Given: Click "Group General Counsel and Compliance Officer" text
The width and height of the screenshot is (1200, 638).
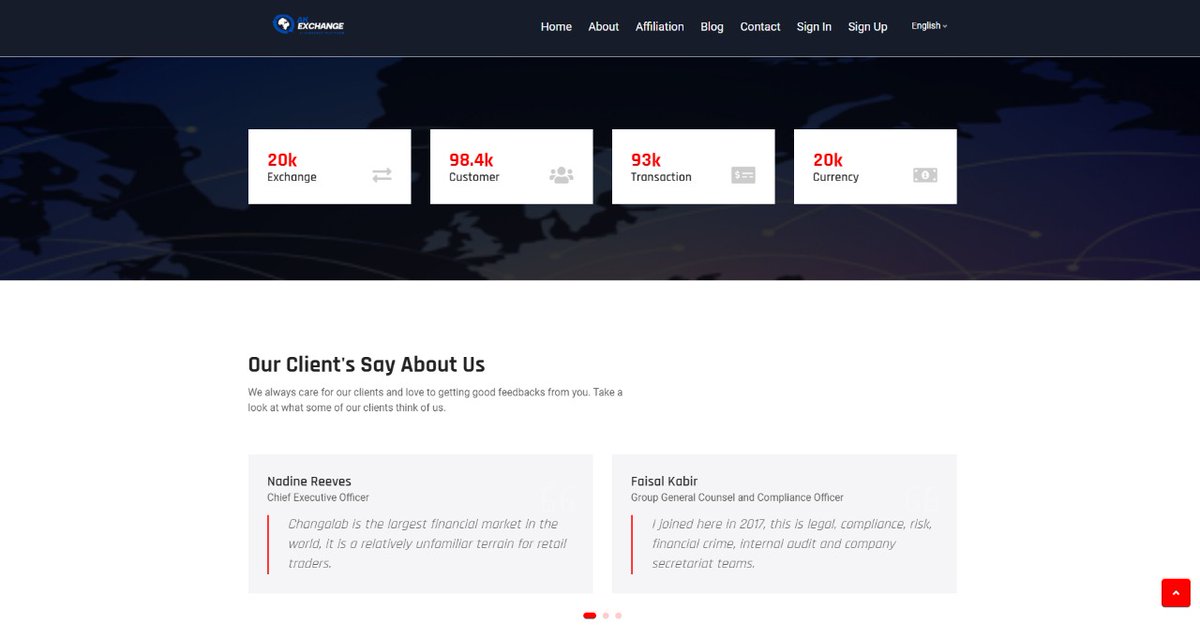Looking at the screenshot, I should [x=737, y=498].
